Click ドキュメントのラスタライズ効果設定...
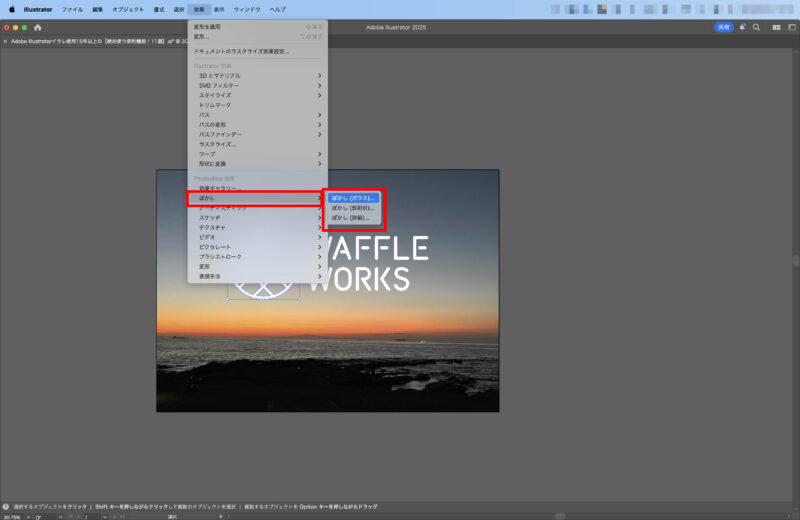800x520 pixels. coord(255,51)
